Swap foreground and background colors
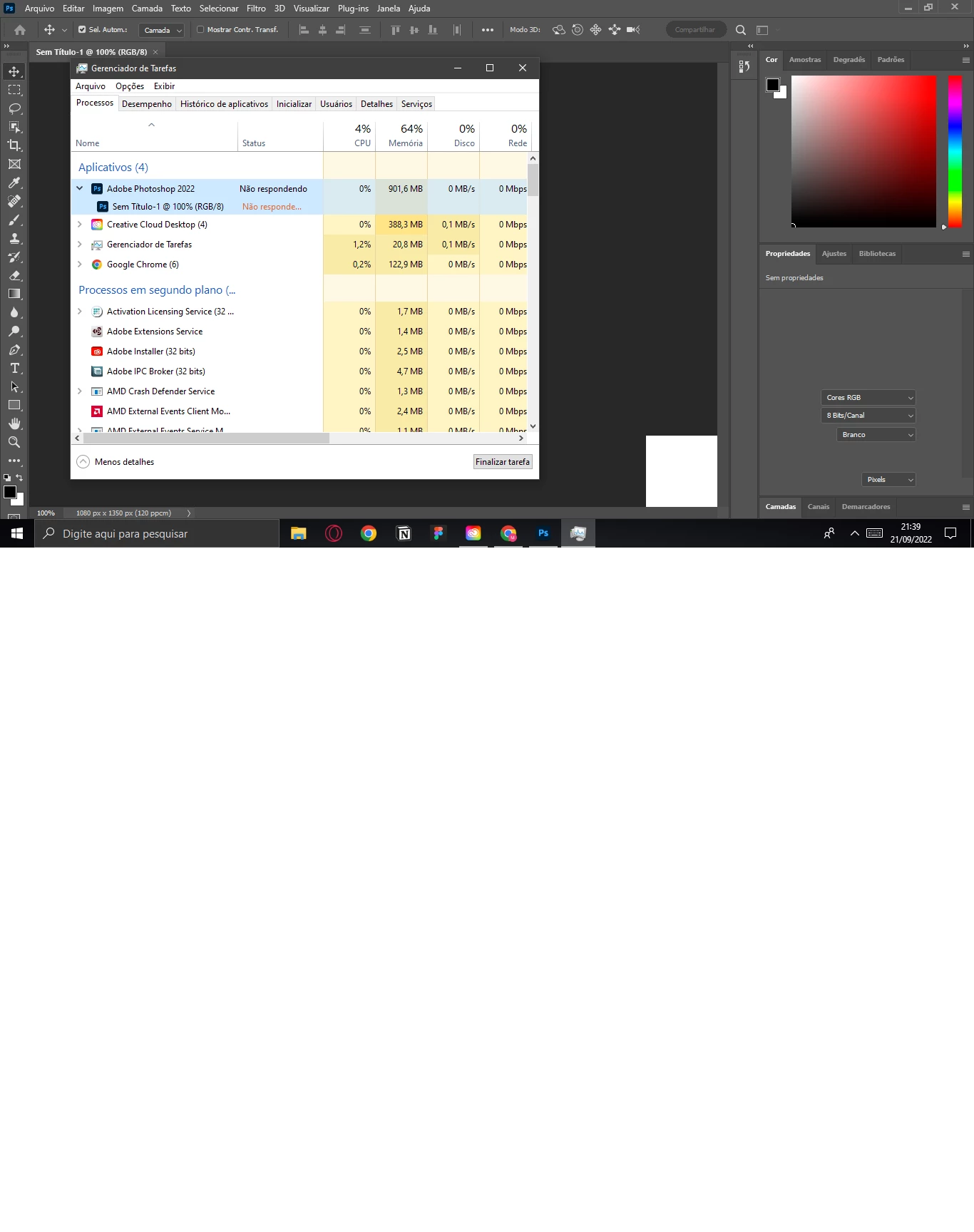 [19, 478]
